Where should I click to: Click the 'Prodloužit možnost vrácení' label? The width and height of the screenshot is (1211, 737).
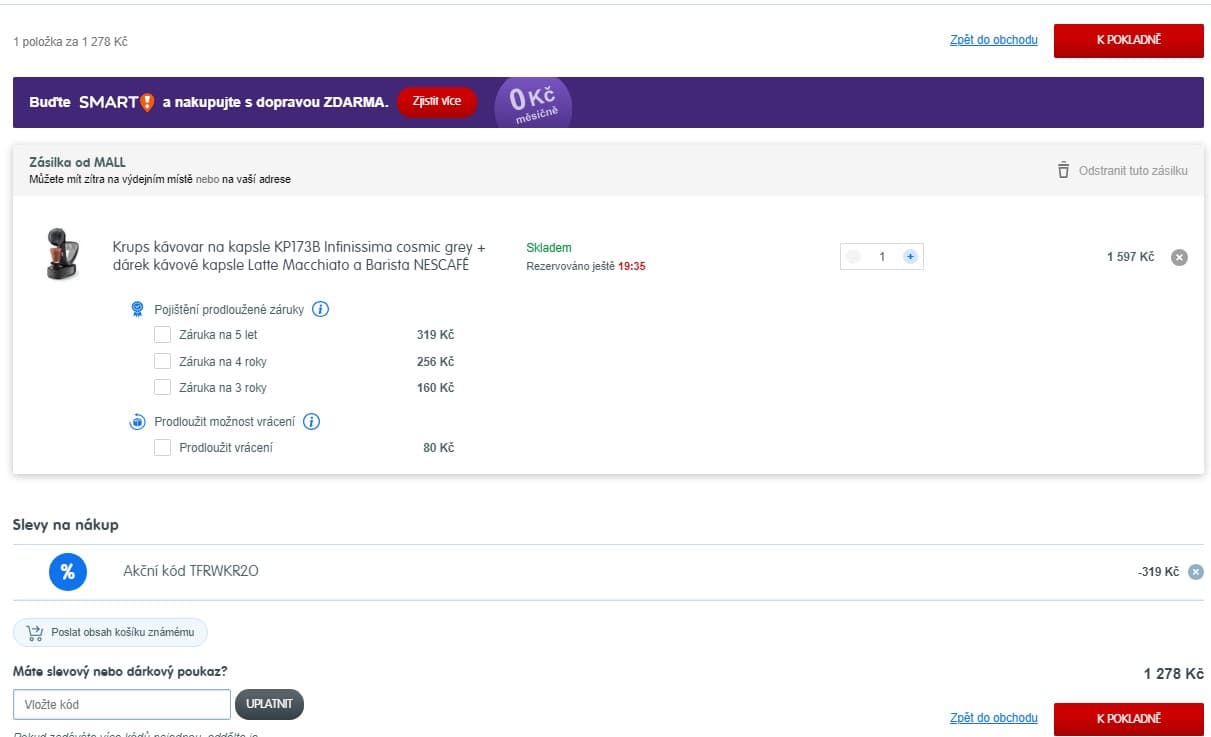click(225, 422)
